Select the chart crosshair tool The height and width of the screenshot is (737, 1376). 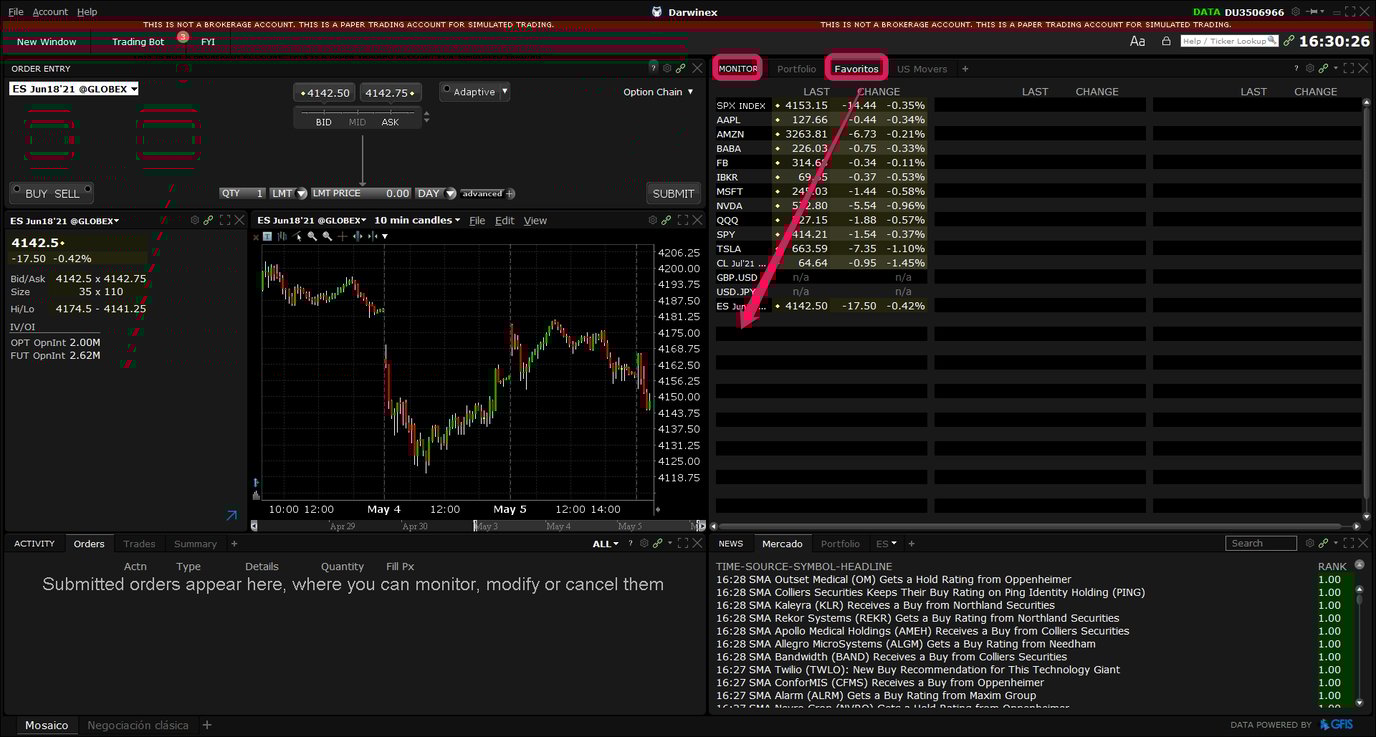[343, 237]
